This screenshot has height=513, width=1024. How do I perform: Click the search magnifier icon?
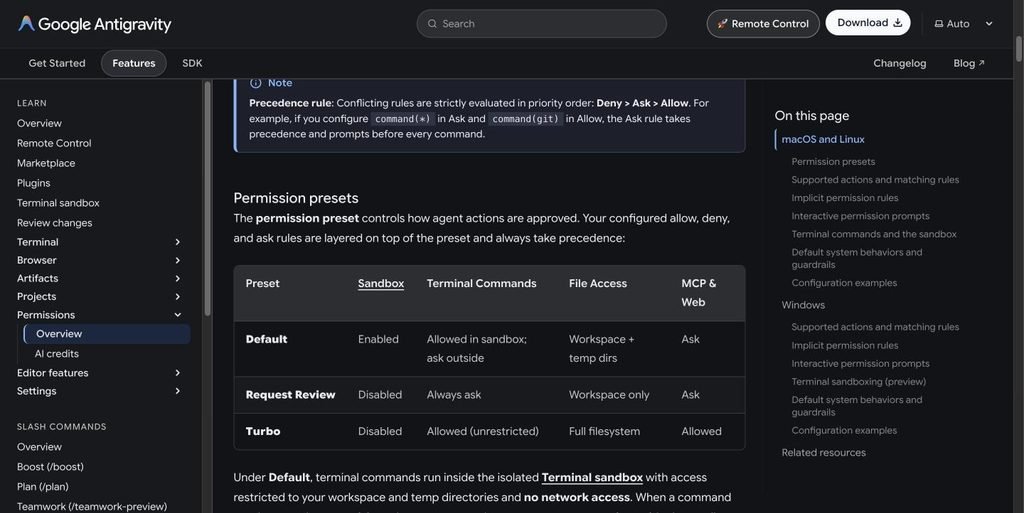[432, 23]
